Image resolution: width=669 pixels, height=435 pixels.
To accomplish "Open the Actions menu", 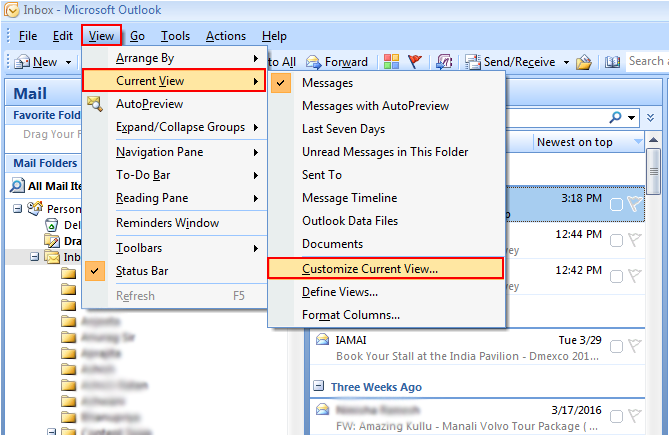I will tap(226, 36).
